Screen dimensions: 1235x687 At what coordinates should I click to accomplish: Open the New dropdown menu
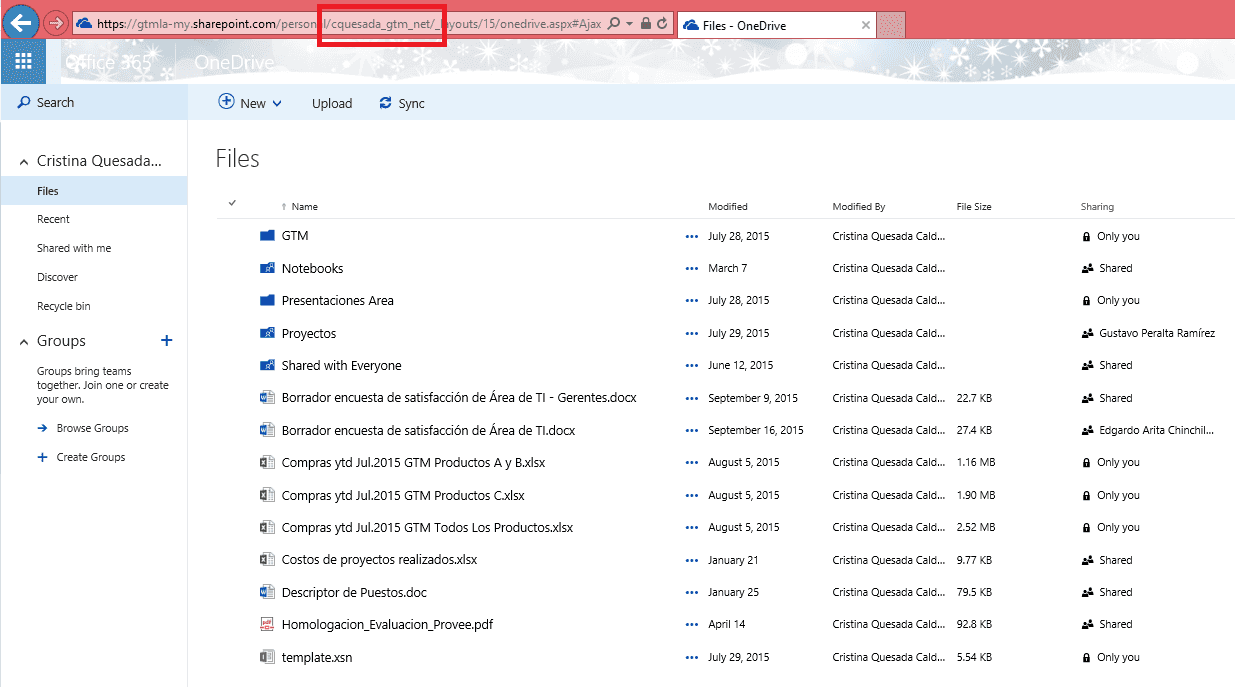coord(250,103)
